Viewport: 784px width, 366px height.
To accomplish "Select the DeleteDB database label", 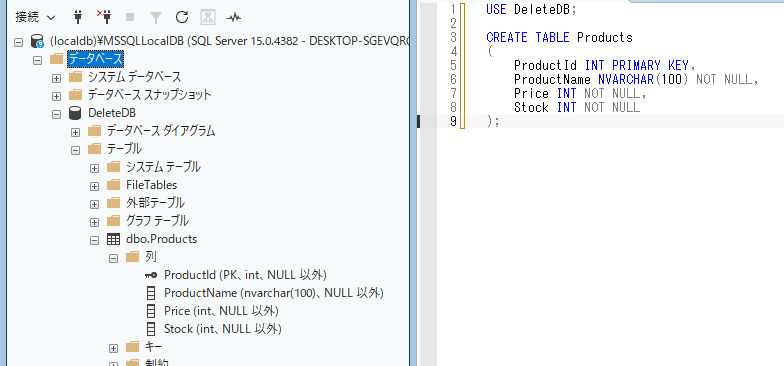I will [112, 113].
